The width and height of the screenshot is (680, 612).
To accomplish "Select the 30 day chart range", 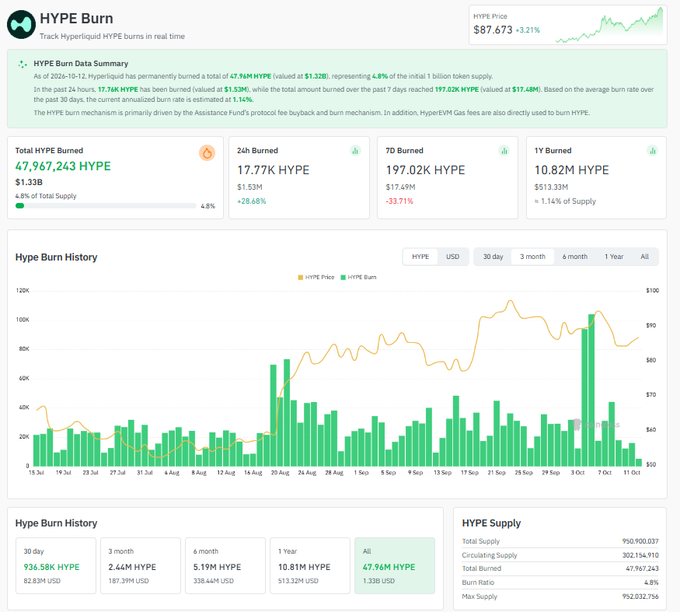I will pyautogui.click(x=493, y=257).
